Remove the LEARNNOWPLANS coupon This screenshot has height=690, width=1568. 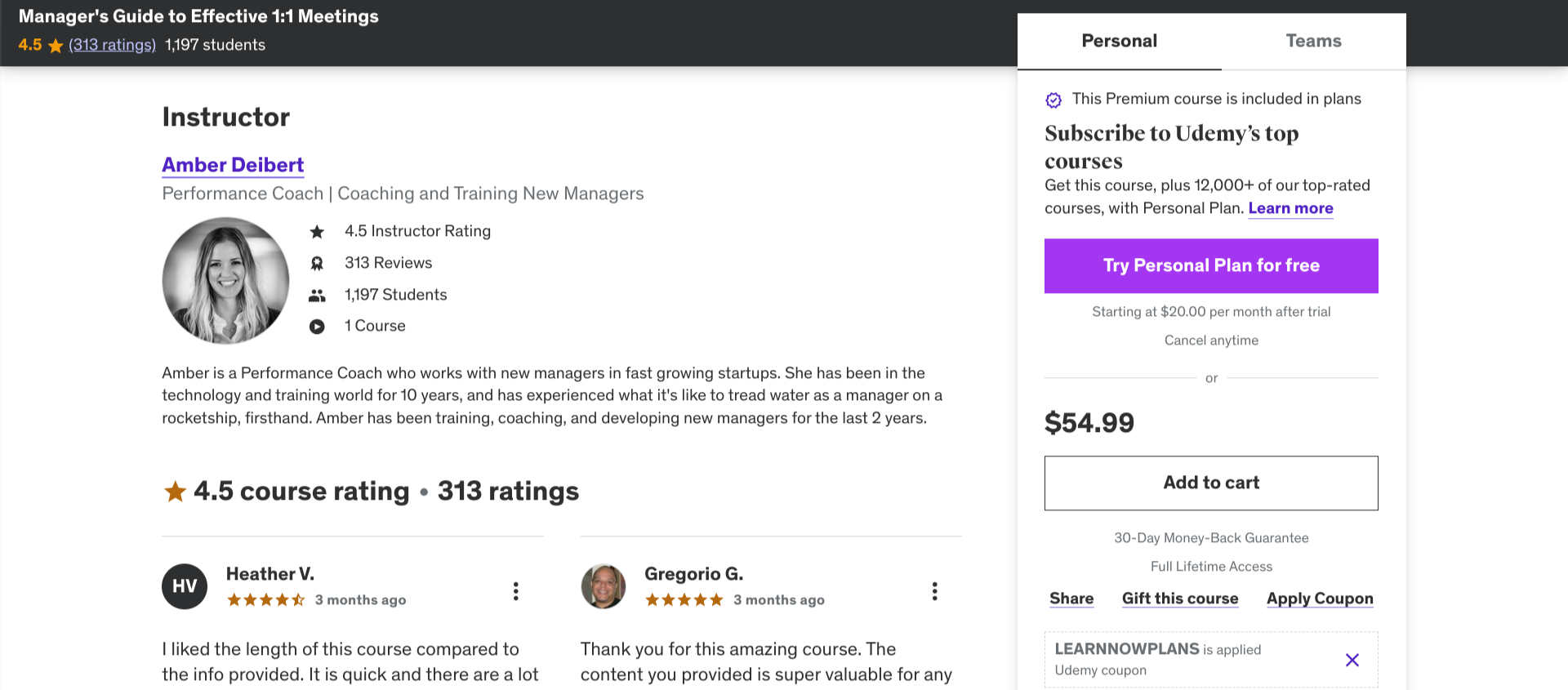click(x=1352, y=660)
